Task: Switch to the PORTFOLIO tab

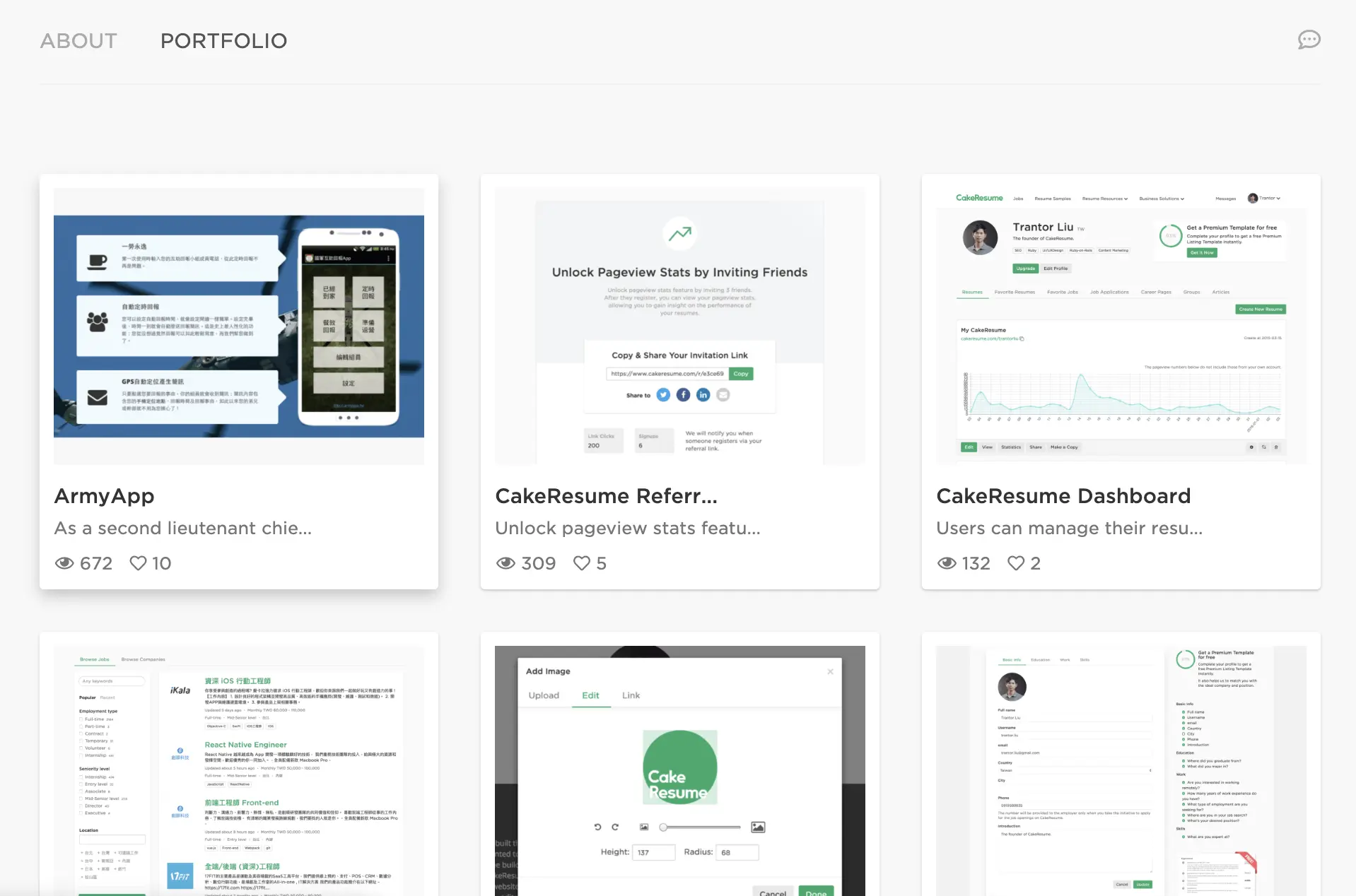Action: (x=223, y=41)
